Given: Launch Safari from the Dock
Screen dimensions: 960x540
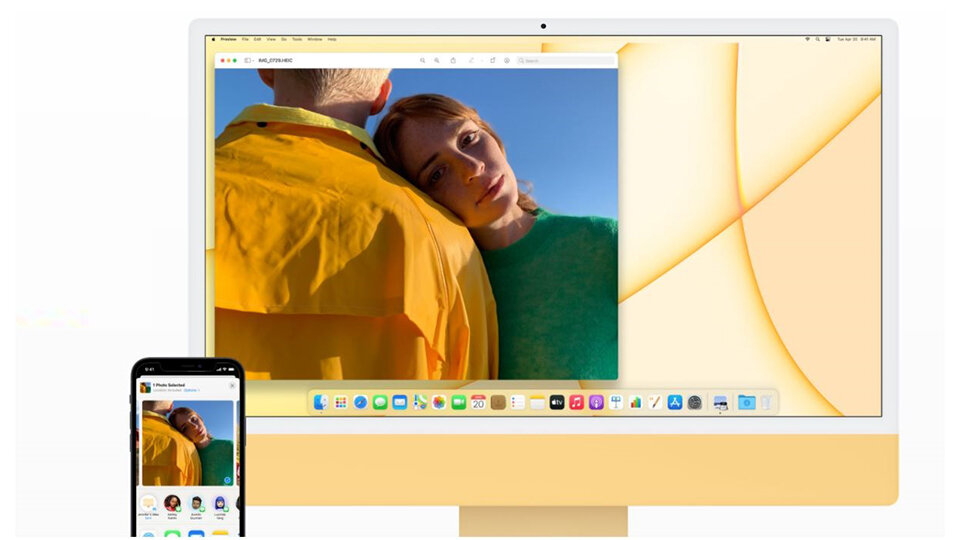Looking at the screenshot, I should pyautogui.click(x=360, y=402).
